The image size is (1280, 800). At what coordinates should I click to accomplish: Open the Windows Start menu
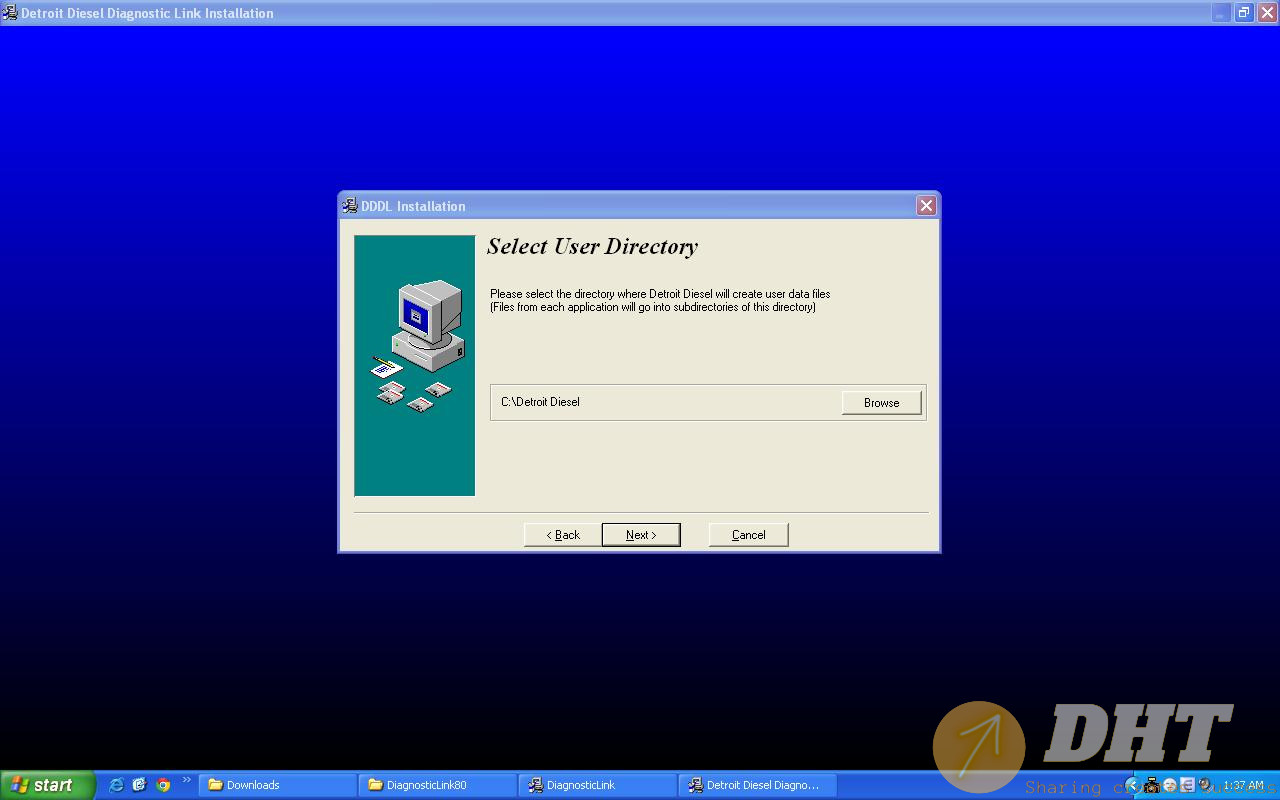(x=47, y=785)
